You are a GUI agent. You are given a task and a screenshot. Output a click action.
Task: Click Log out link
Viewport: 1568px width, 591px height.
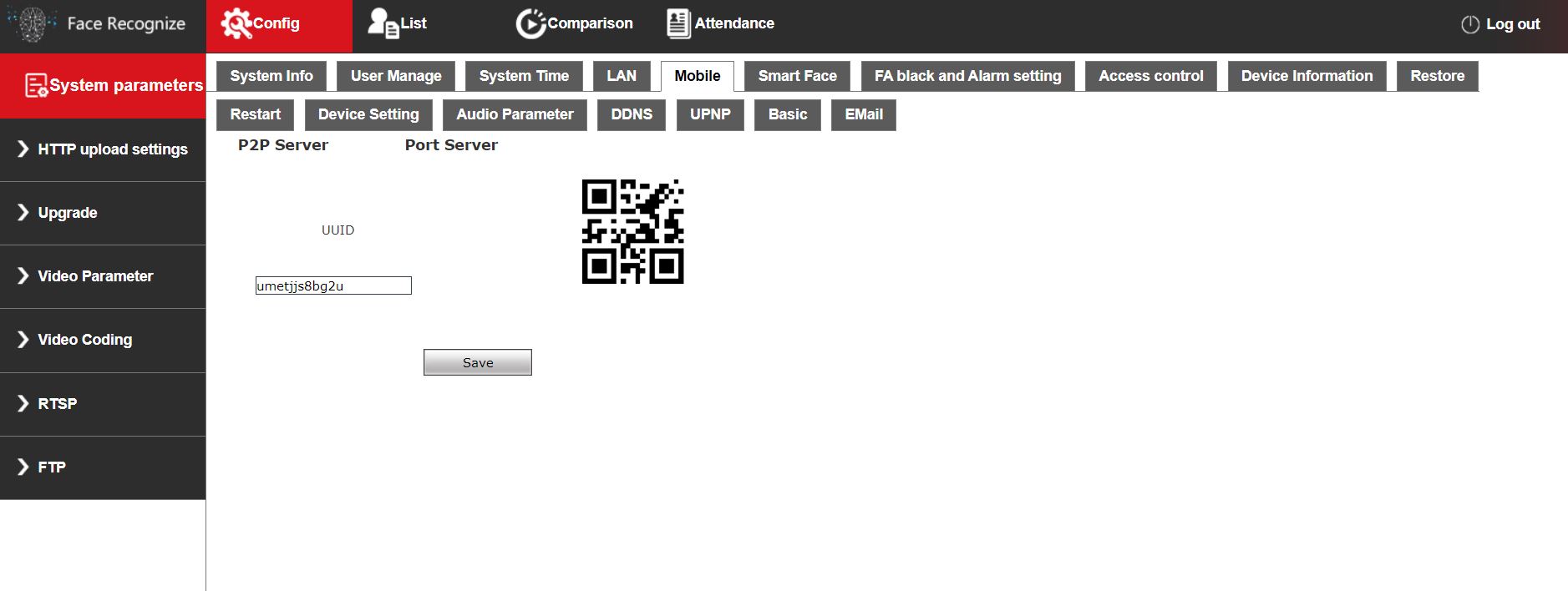coord(1513,24)
